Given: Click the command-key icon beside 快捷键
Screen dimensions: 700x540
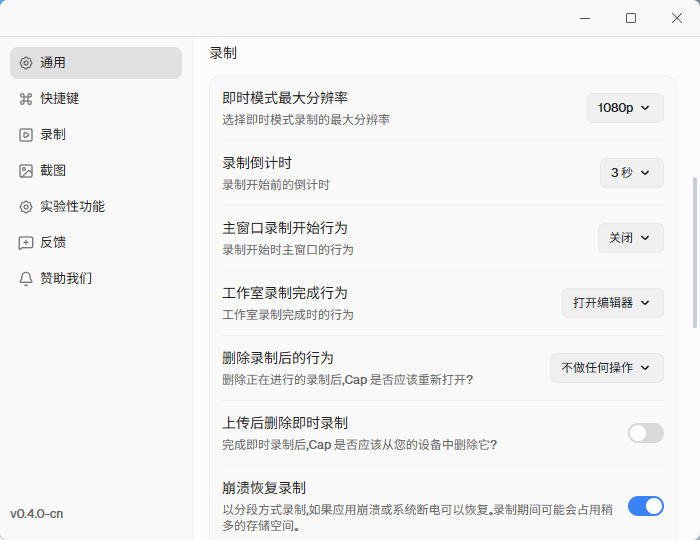Looking at the screenshot, I should click(x=26, y=99).
